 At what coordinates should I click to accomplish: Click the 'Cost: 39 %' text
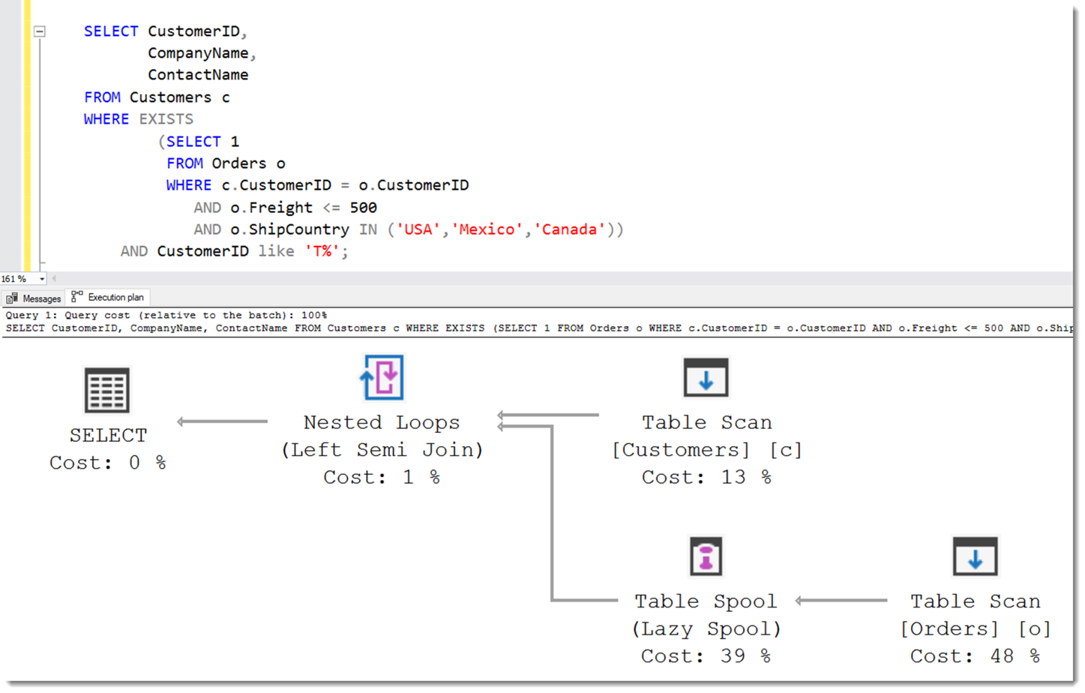pyautogui.click(x=706, y=656)
